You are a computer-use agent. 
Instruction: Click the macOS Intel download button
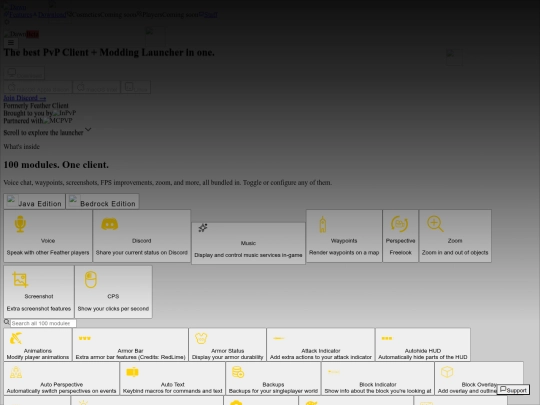tap(97, 87)
